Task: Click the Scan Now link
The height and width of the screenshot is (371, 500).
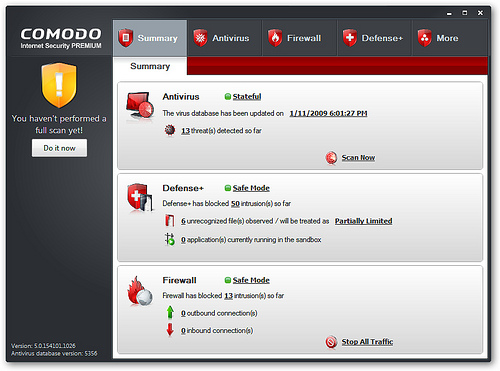Action: pos(358,158)
